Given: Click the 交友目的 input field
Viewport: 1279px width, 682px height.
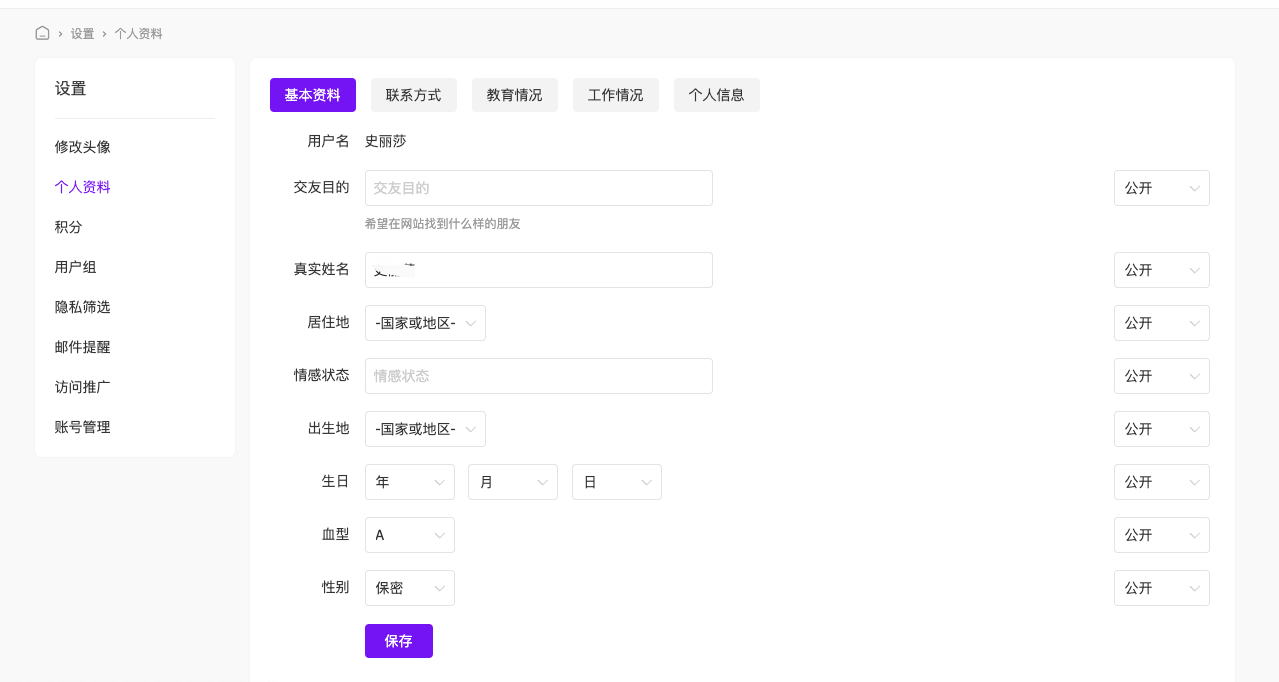Looking at the screenshot, I should (x=538, y=188).
